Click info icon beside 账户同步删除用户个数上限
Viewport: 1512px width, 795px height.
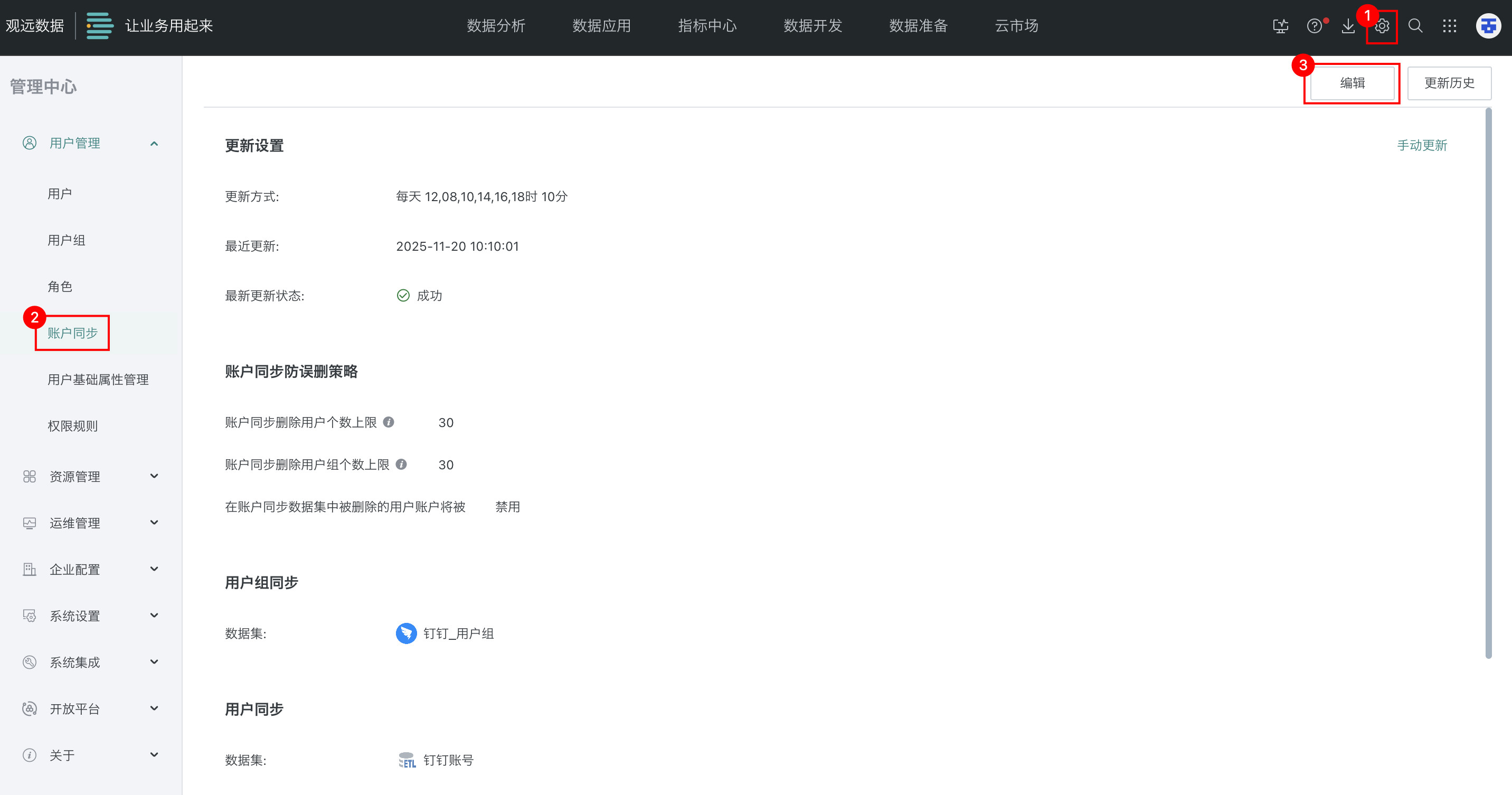pyautogui.click(x=389, y=422)
